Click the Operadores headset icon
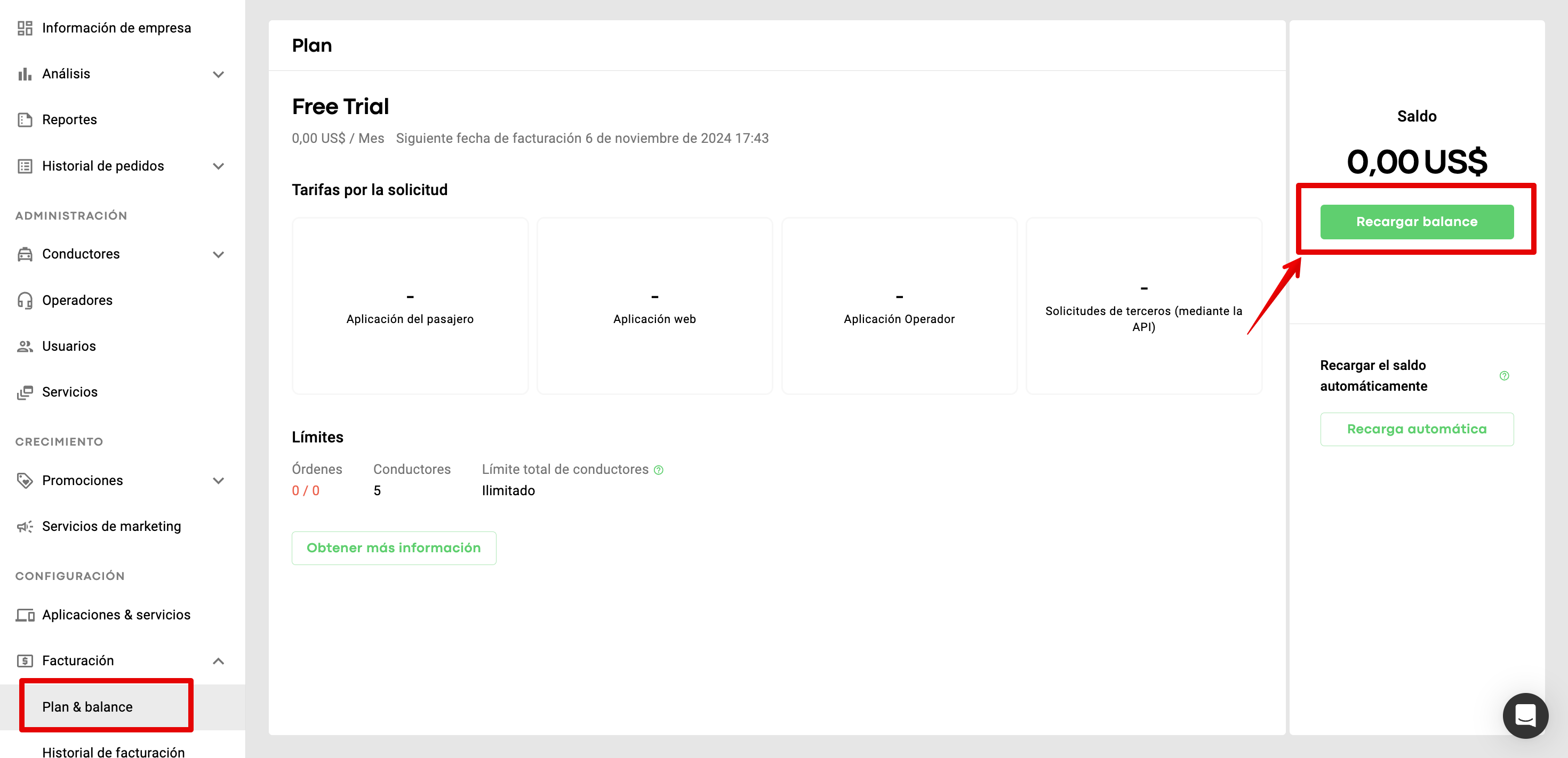1568x758 pixels. pyautogui.click(x=25, y=300)
